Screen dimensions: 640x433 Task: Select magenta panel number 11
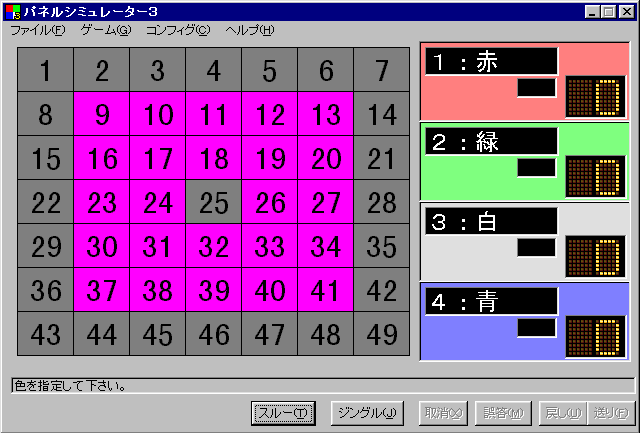click(213, 113)
